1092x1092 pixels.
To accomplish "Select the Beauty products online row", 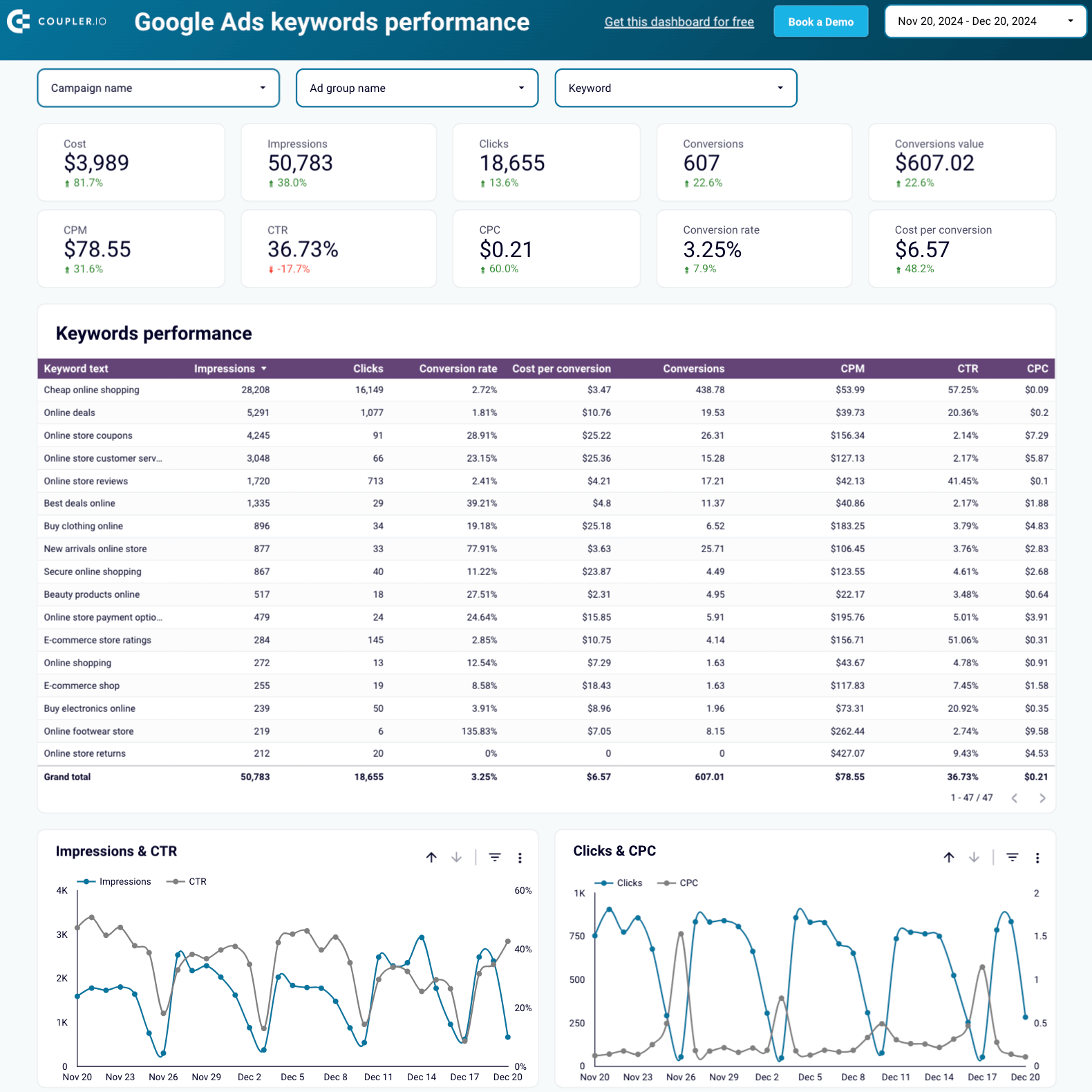I will point(546,594).
